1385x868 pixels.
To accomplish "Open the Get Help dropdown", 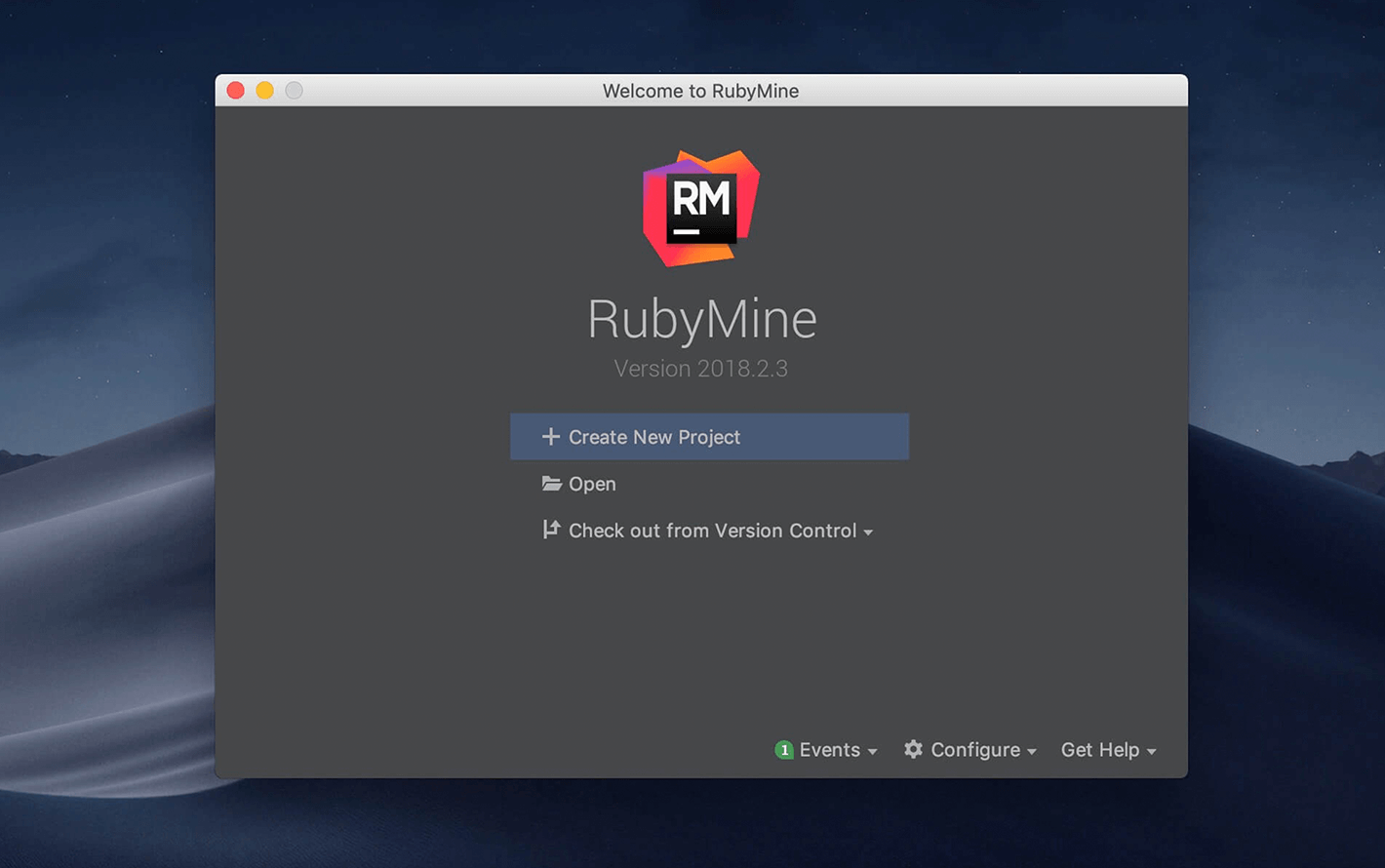I will (1109, 750).
